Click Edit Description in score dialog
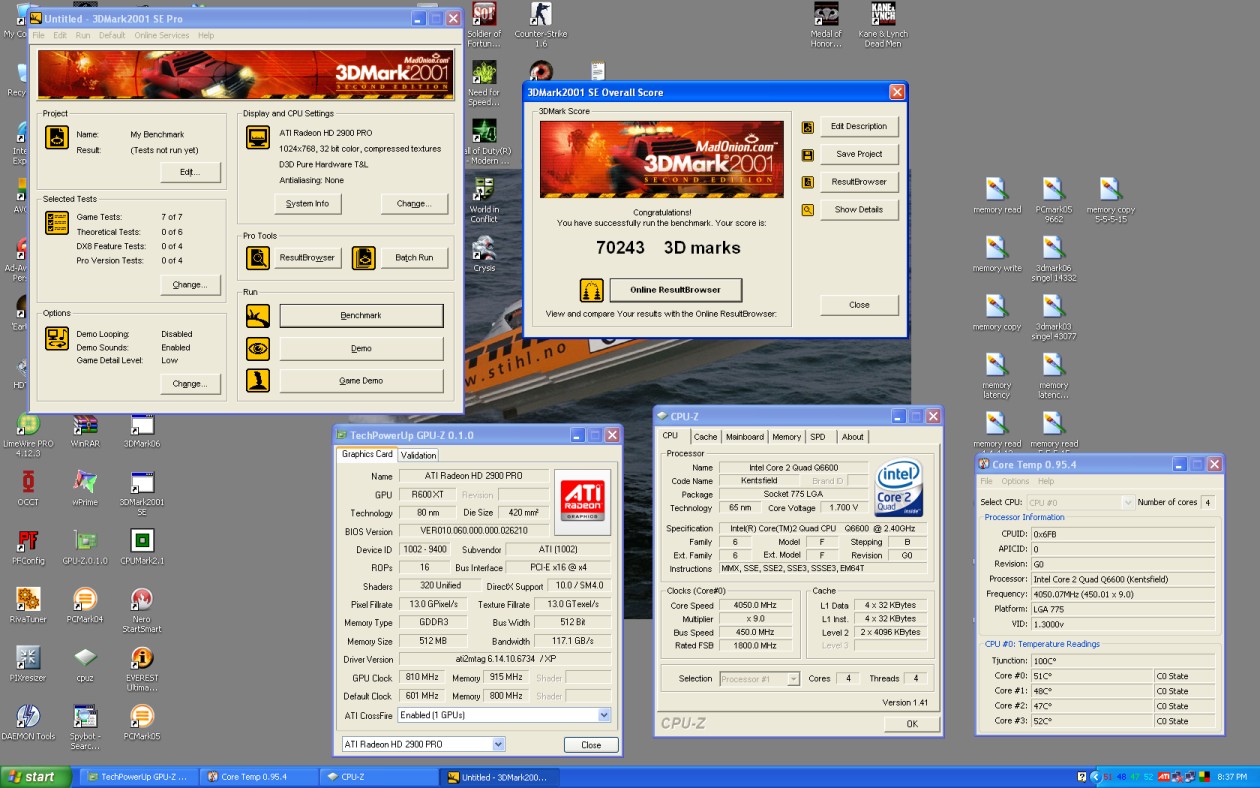Image resolution: width=1260 pixels, height=788 pixels. pos(859,126)
